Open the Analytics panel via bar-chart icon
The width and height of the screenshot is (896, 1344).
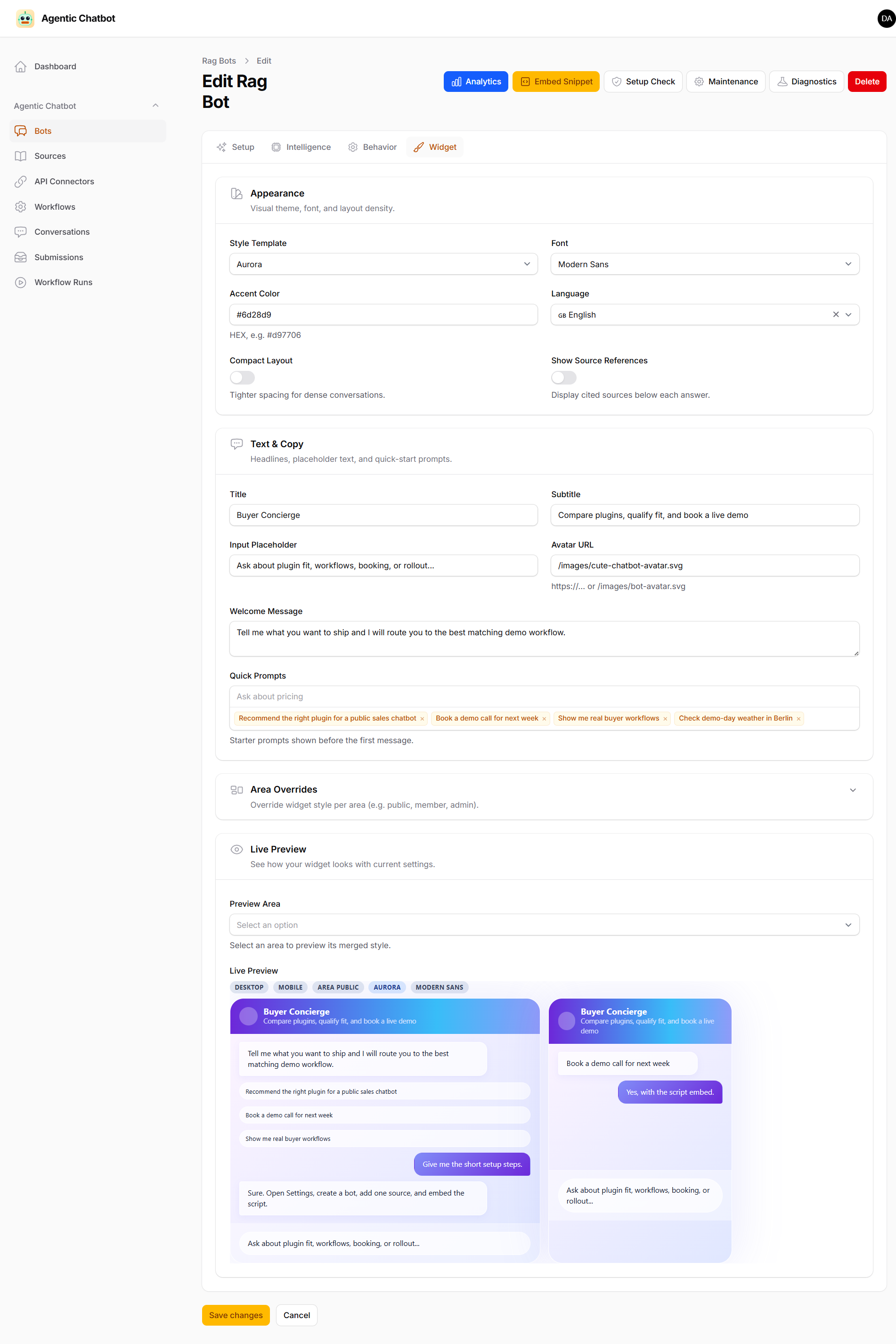coord(456,81)
